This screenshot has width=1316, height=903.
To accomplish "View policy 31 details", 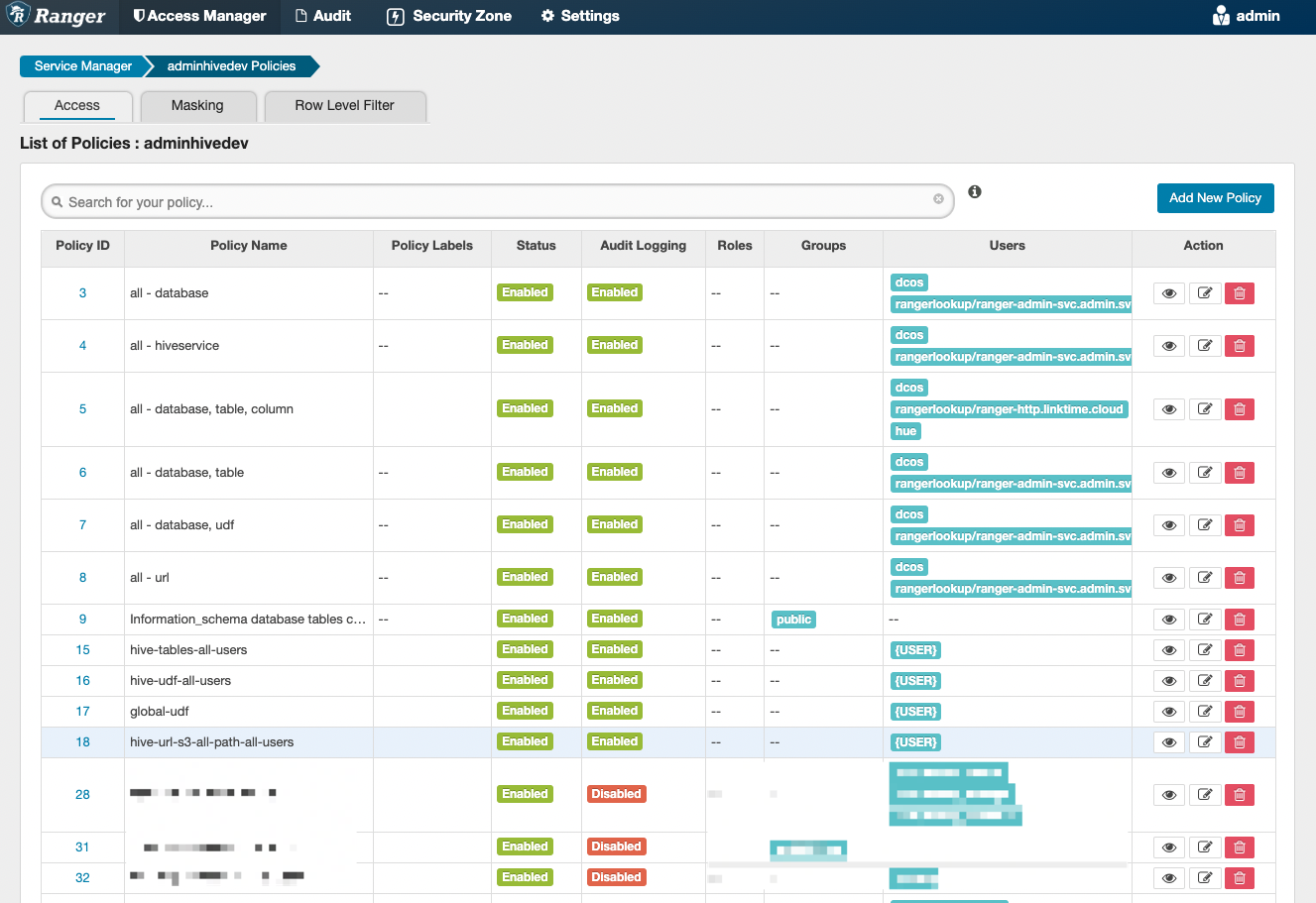I will click(x=1169, y=847).
